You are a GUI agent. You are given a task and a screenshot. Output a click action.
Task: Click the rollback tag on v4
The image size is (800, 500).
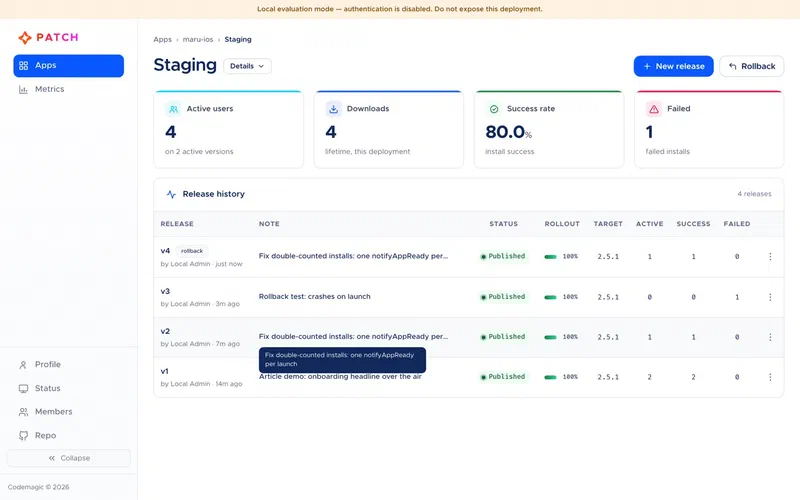pyautogui.click(x=192, y=251)
